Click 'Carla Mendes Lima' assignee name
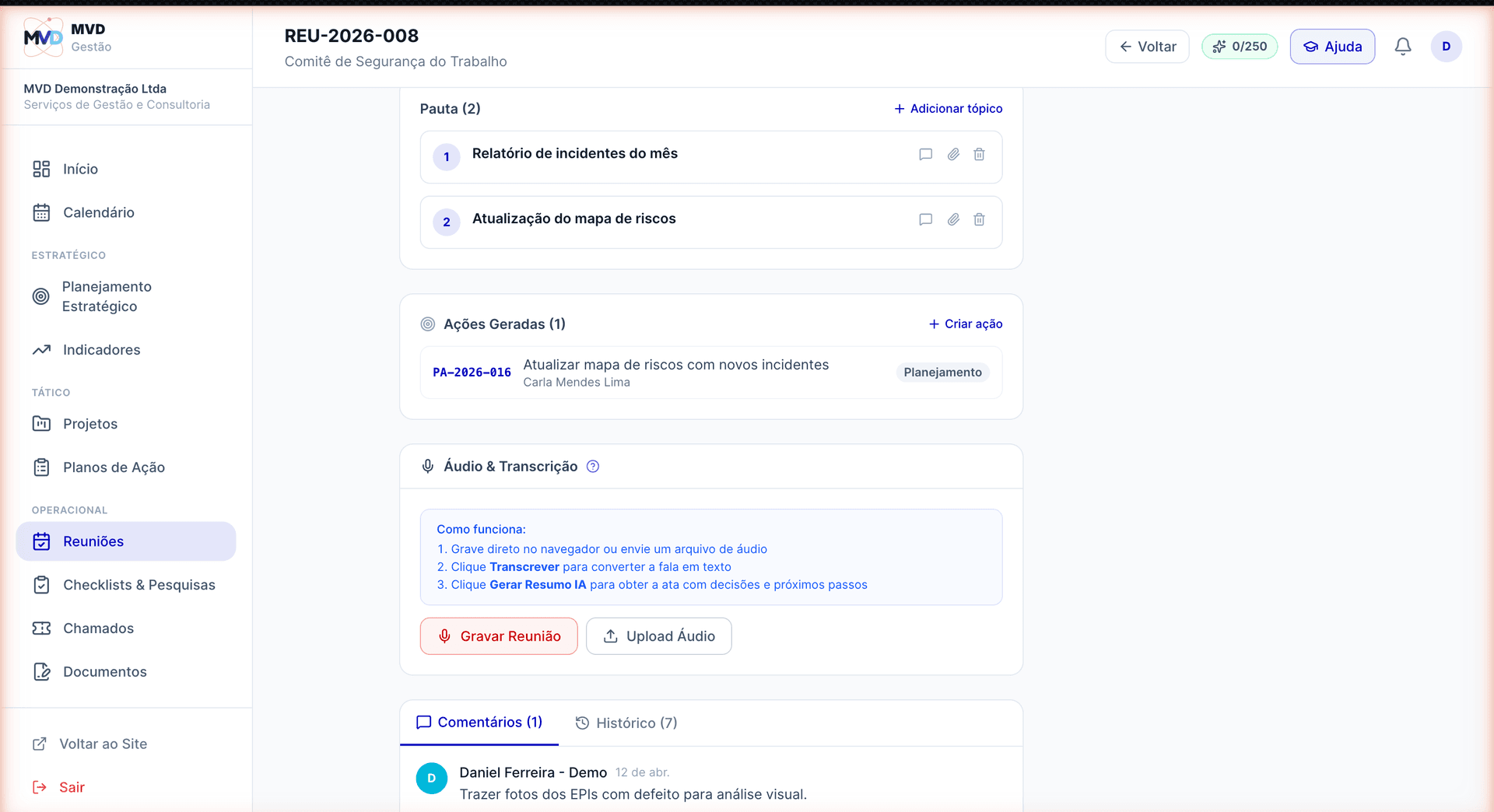 click(577, 383)
